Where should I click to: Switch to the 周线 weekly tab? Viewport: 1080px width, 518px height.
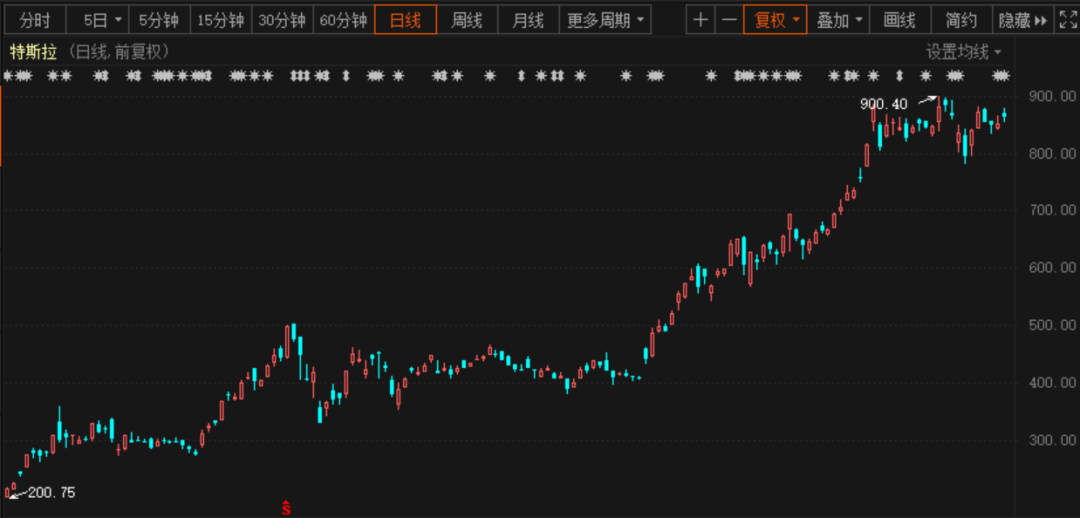pyautogui.click(x=466, y=20)
